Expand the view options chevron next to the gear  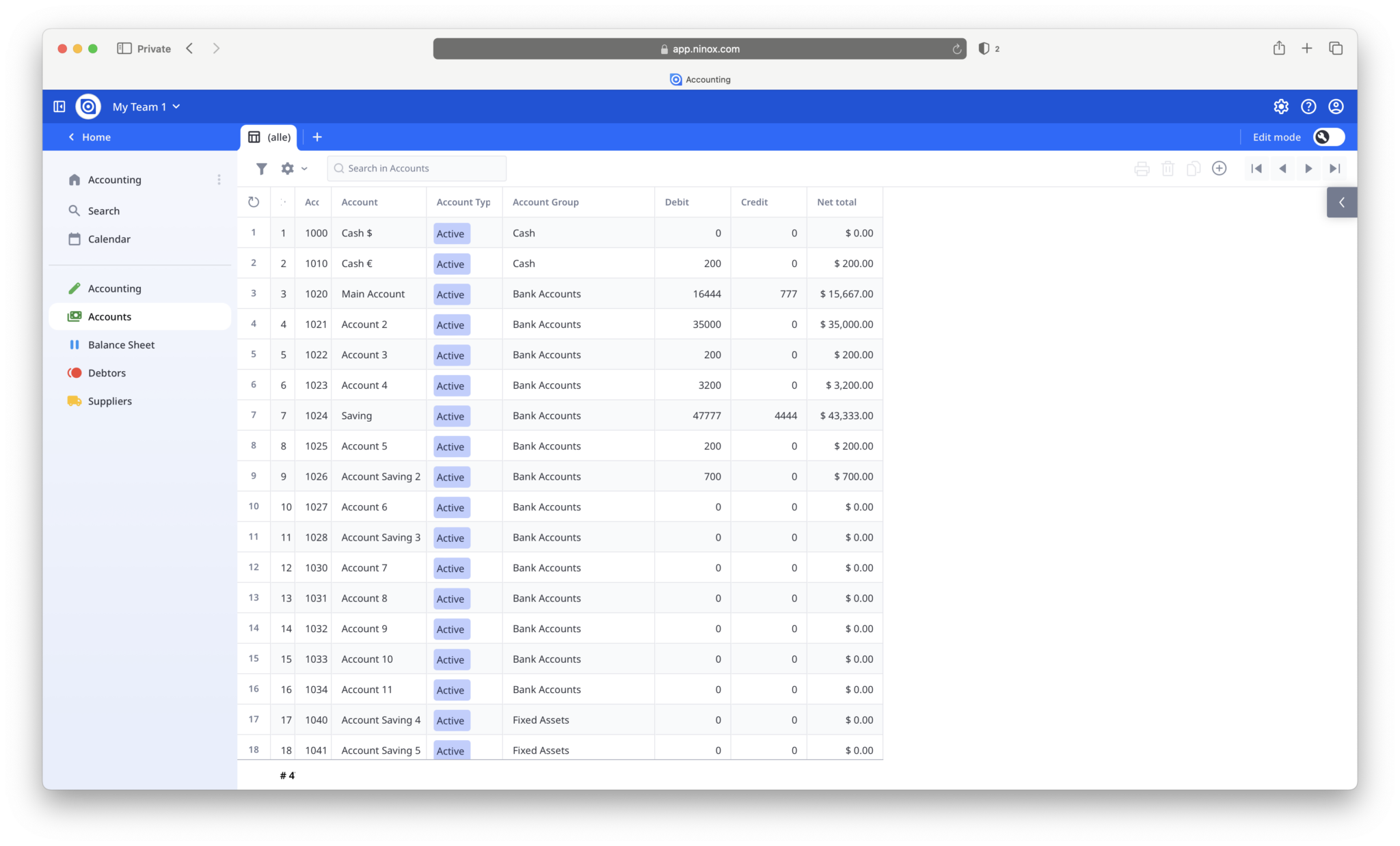pyautogui.click(x=304, y=168)
